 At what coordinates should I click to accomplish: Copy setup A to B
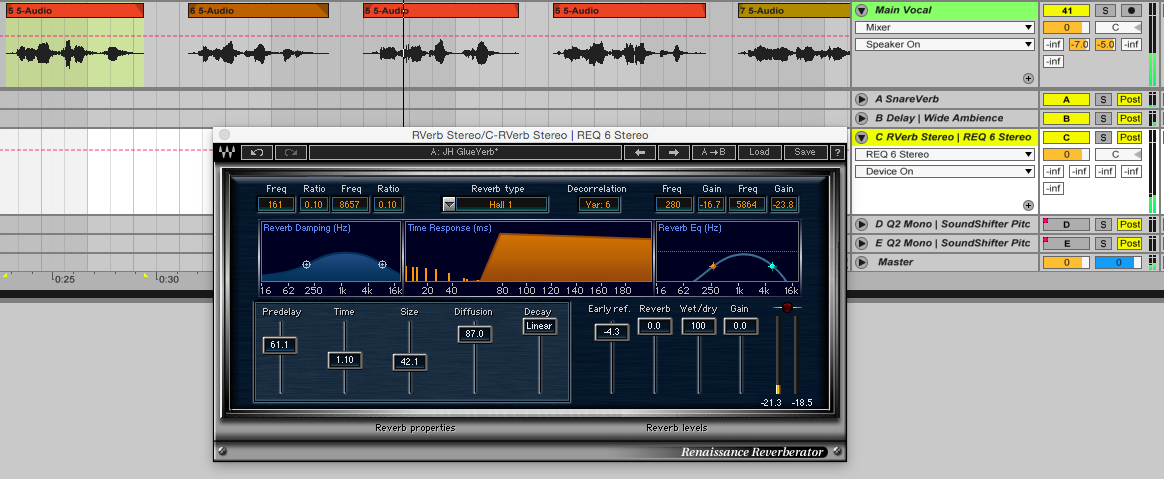click(713, 152)
